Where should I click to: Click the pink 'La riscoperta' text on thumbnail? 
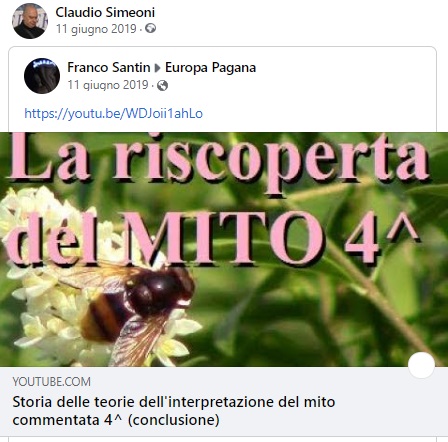point(219,161)
